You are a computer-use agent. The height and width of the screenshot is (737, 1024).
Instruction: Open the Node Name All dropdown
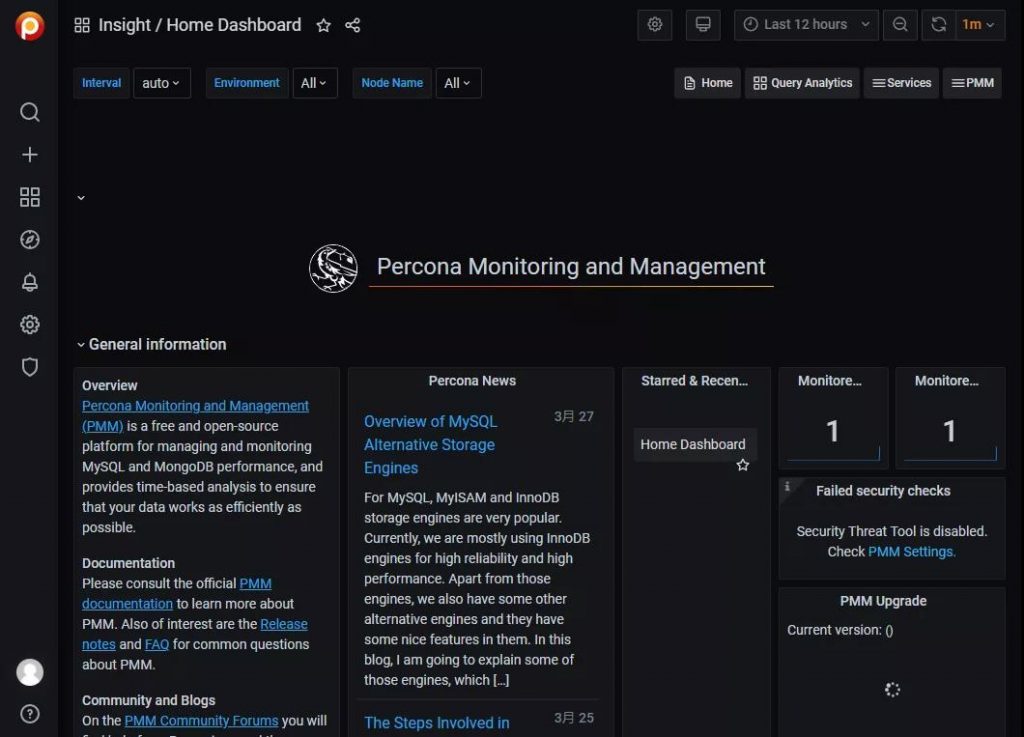pyautogui.click(x=458, y=83)
